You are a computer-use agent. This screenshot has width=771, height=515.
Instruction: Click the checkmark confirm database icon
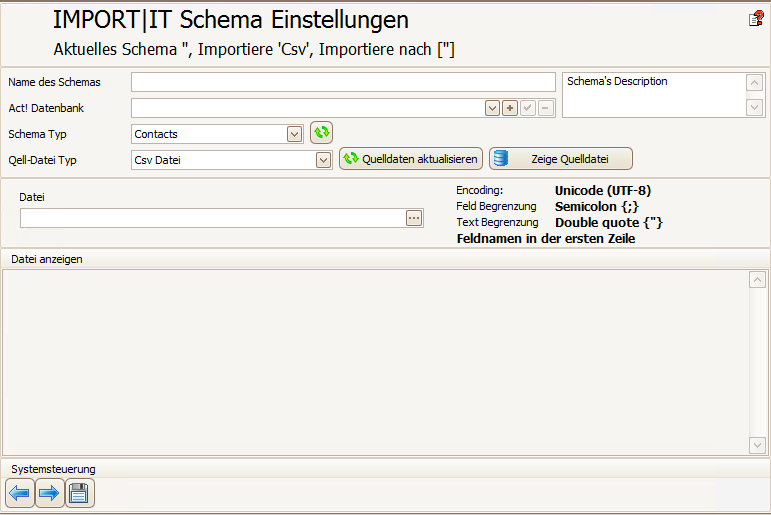click(528, 108)
